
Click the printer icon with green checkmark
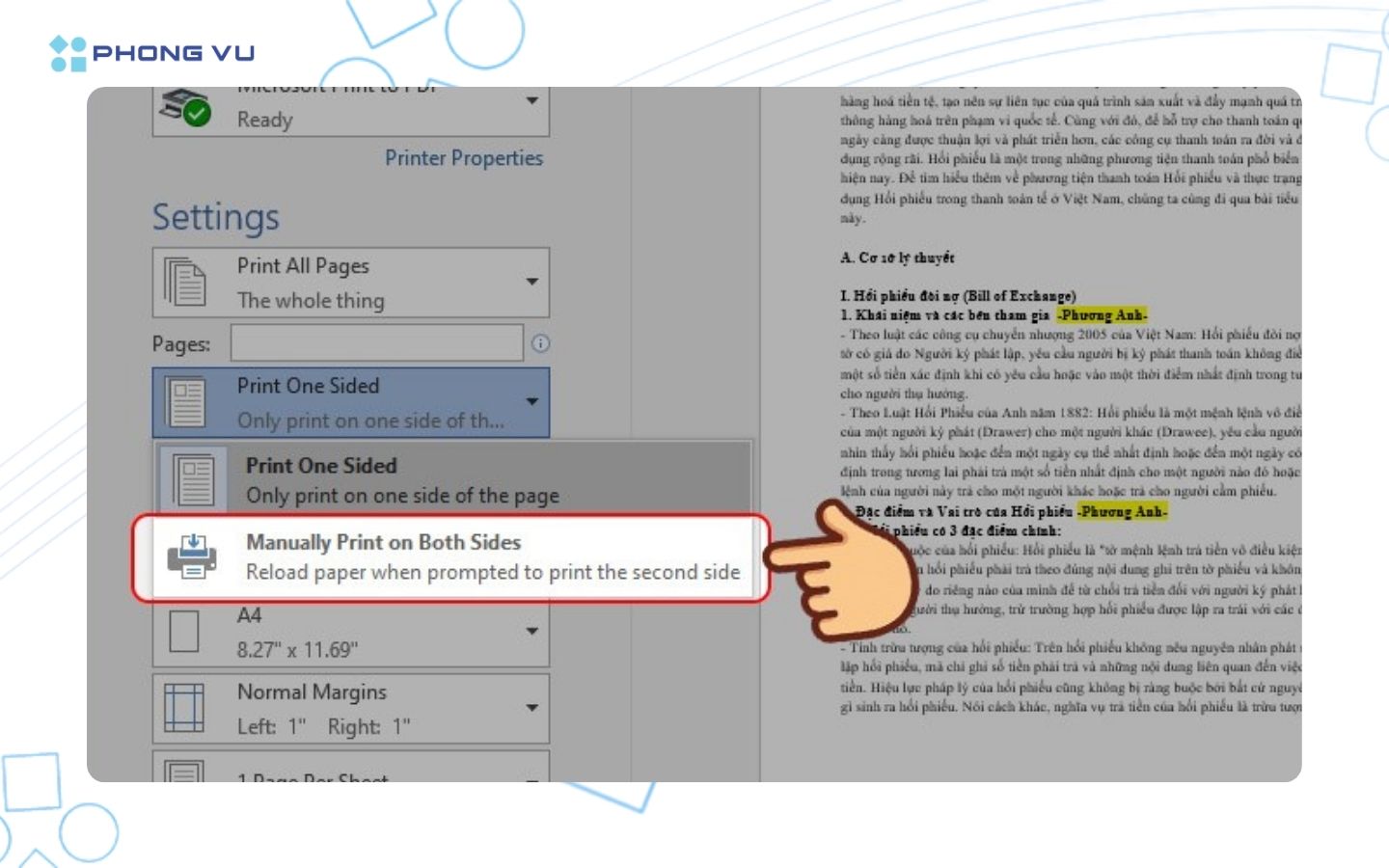pyautogui.click(x=184, y=108)
